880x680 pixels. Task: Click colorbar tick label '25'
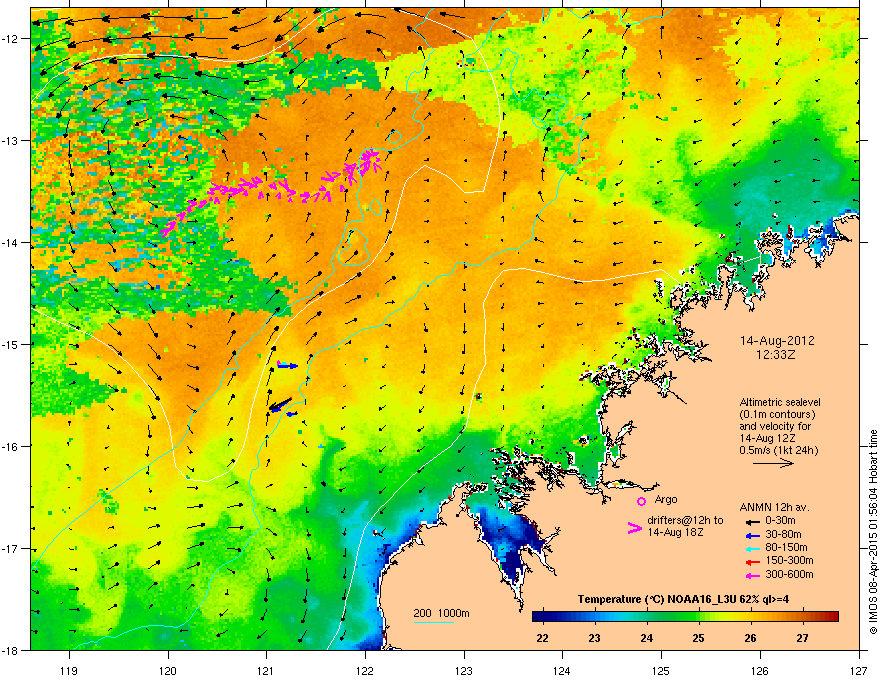698,638
